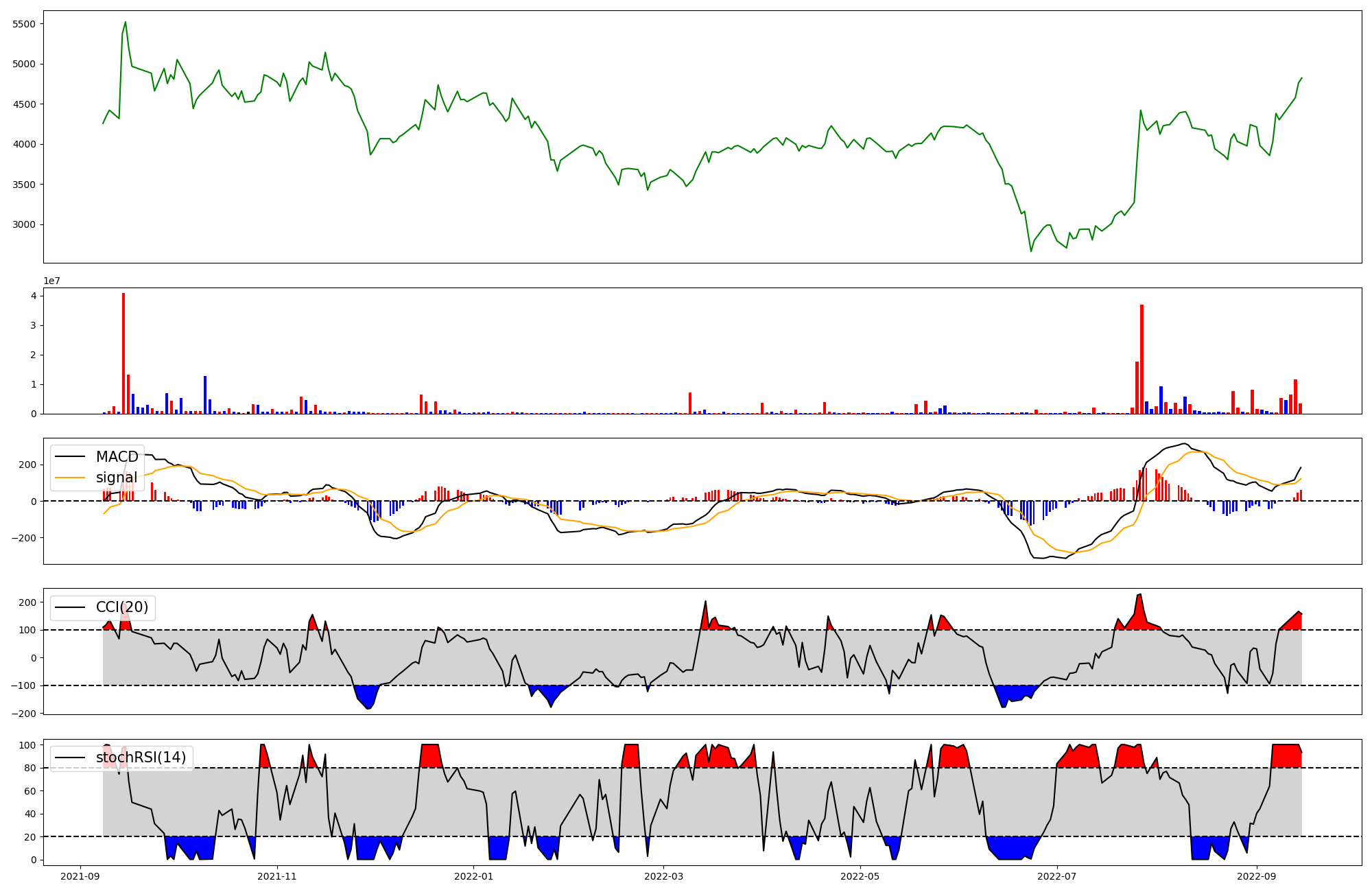Select the 2022-07 x-axis date label
Screen dimensions: 1372x892
point(1056,876)
